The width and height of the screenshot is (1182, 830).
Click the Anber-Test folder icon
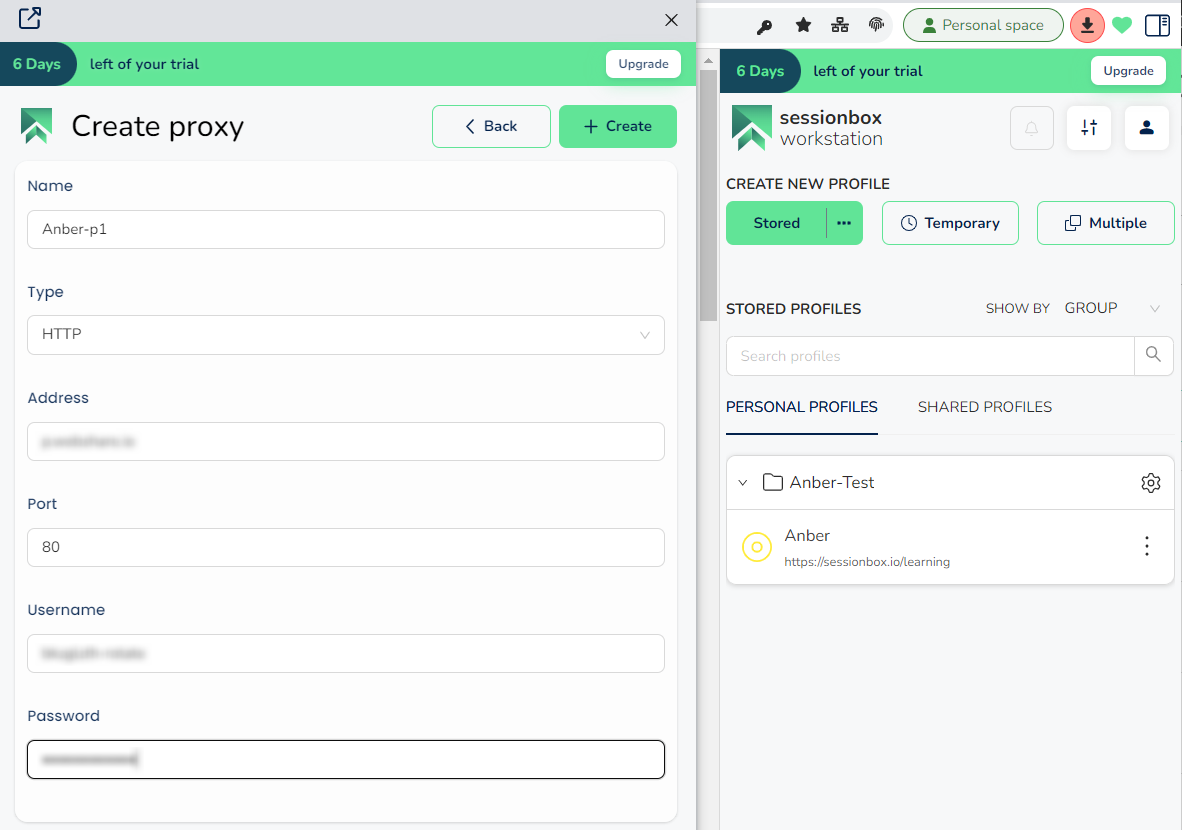coord(773,482)
